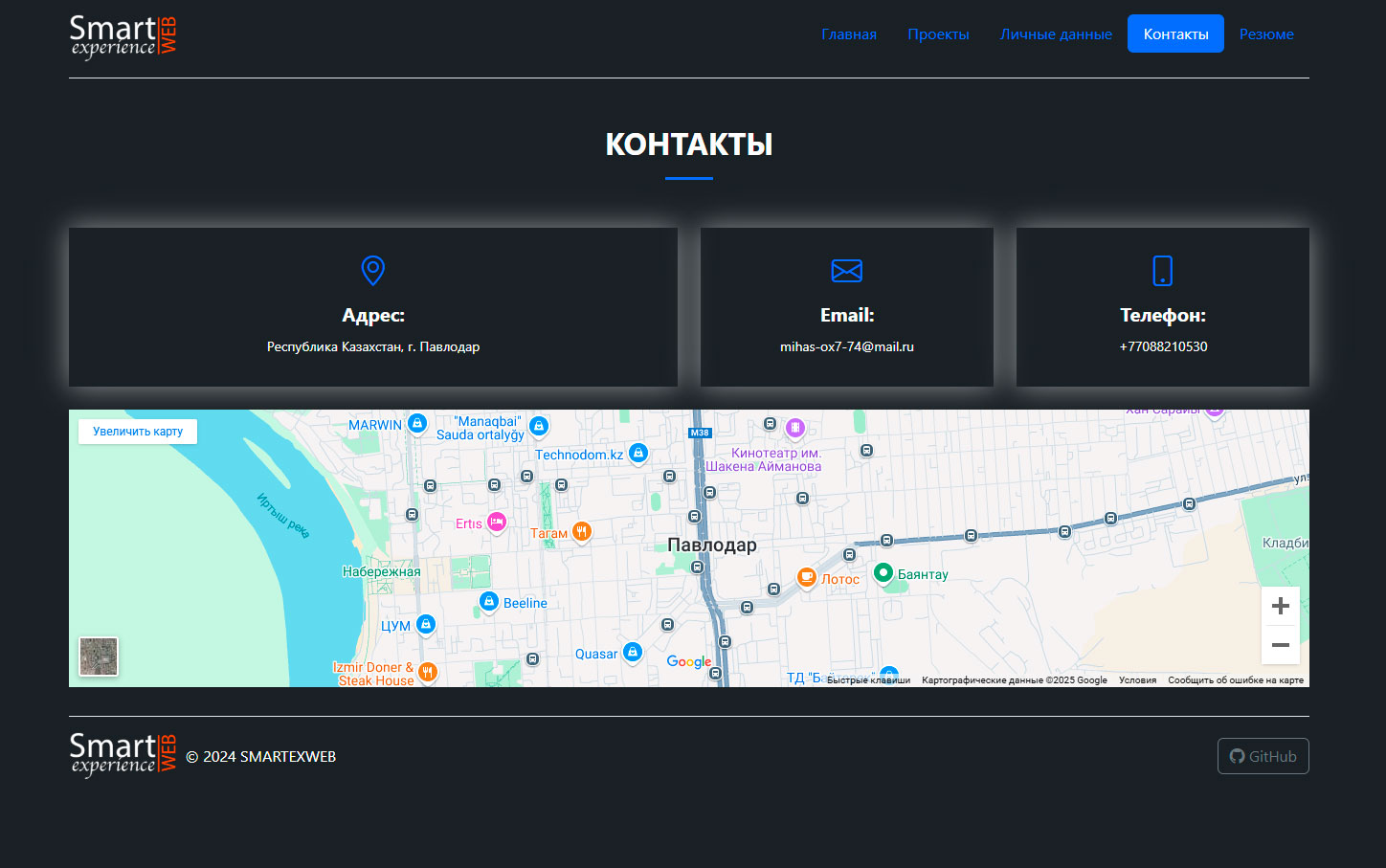Screen dimensions: 1386x868
Task: Click the phone icon above Телефон
Action: coord(1162,271)
